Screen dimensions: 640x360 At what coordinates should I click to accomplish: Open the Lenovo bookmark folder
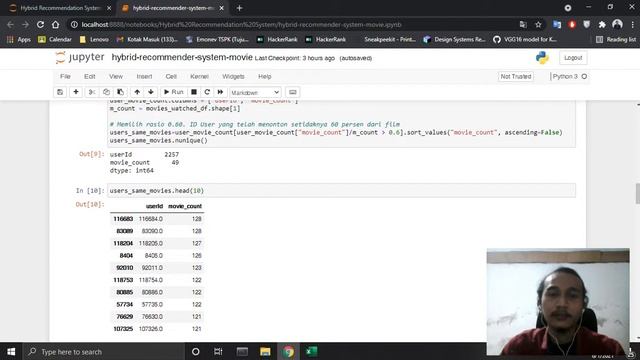94,39
